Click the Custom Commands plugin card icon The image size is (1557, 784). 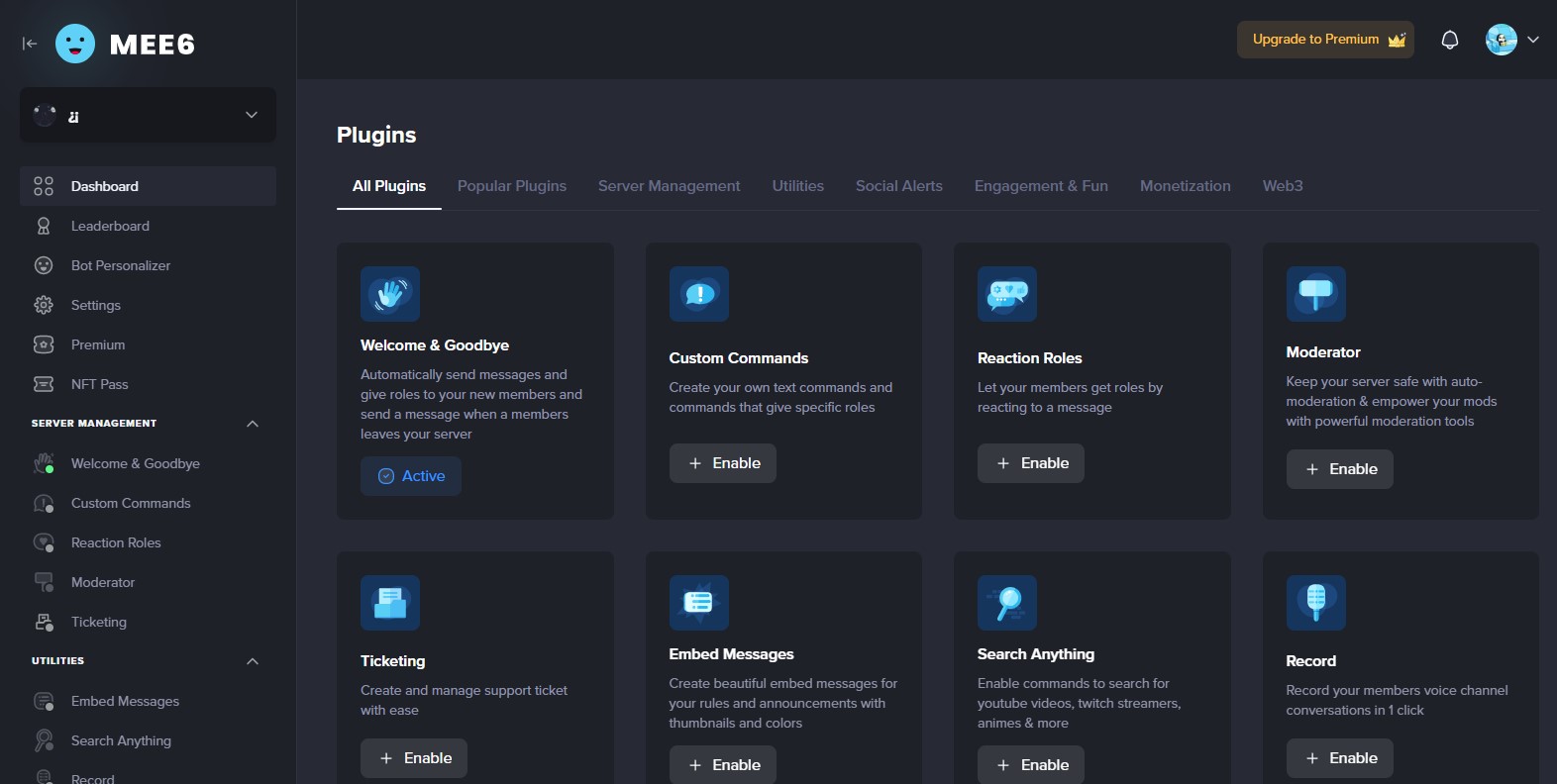coord(698,294)
